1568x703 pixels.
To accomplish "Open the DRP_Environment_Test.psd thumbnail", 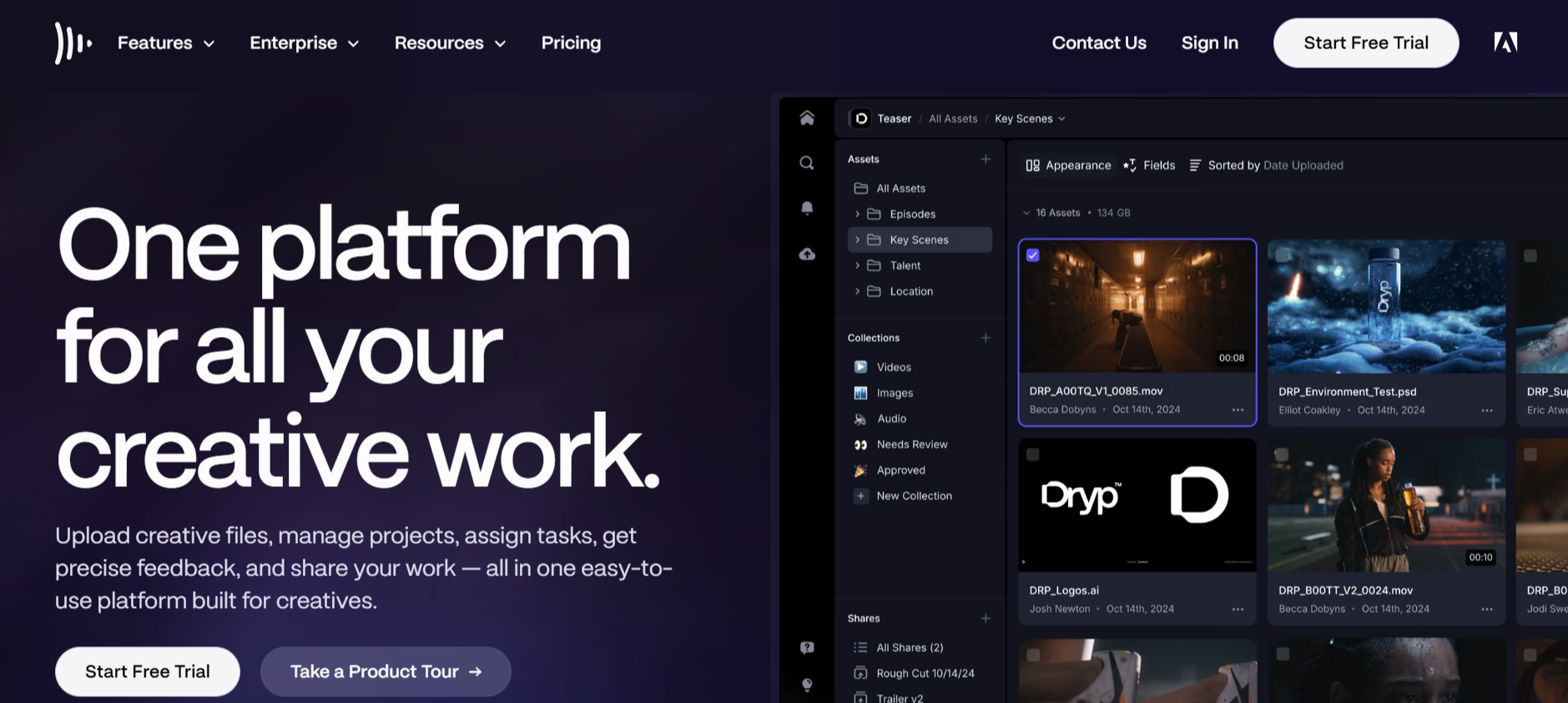I will pyautogui.click(x=1386, y=307).
